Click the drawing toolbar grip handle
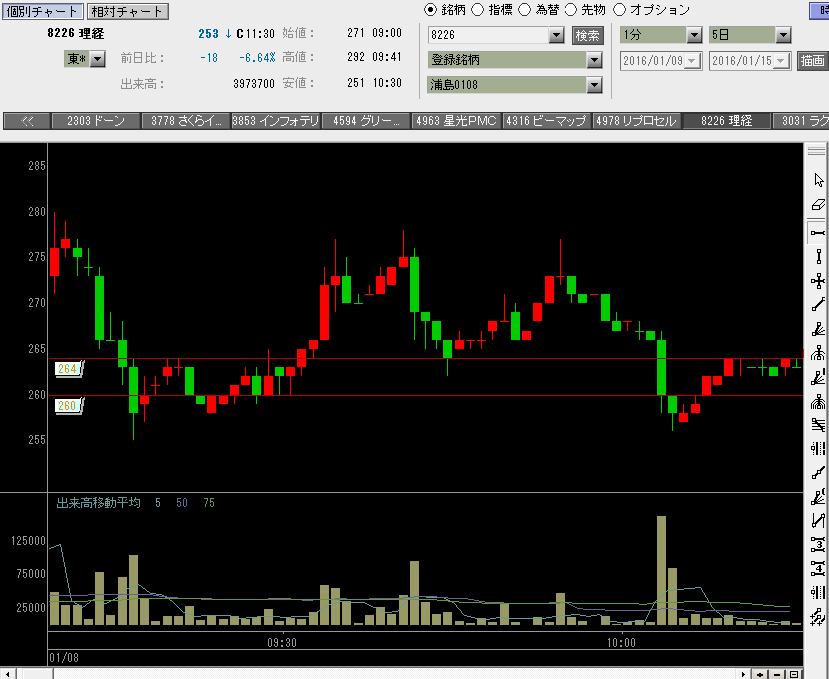 [816, 151]
